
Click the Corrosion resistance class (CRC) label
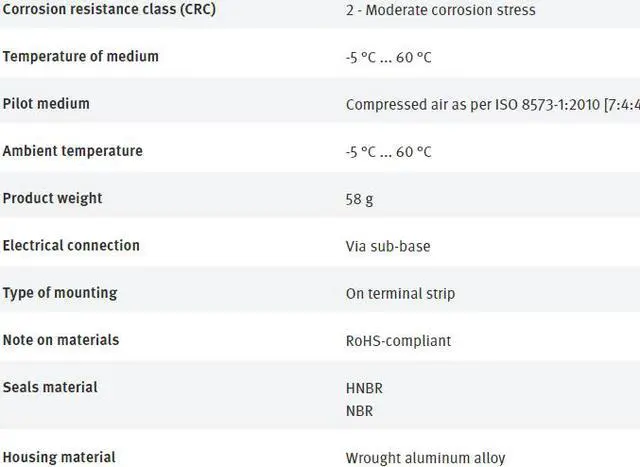click(x=109, y=10)
